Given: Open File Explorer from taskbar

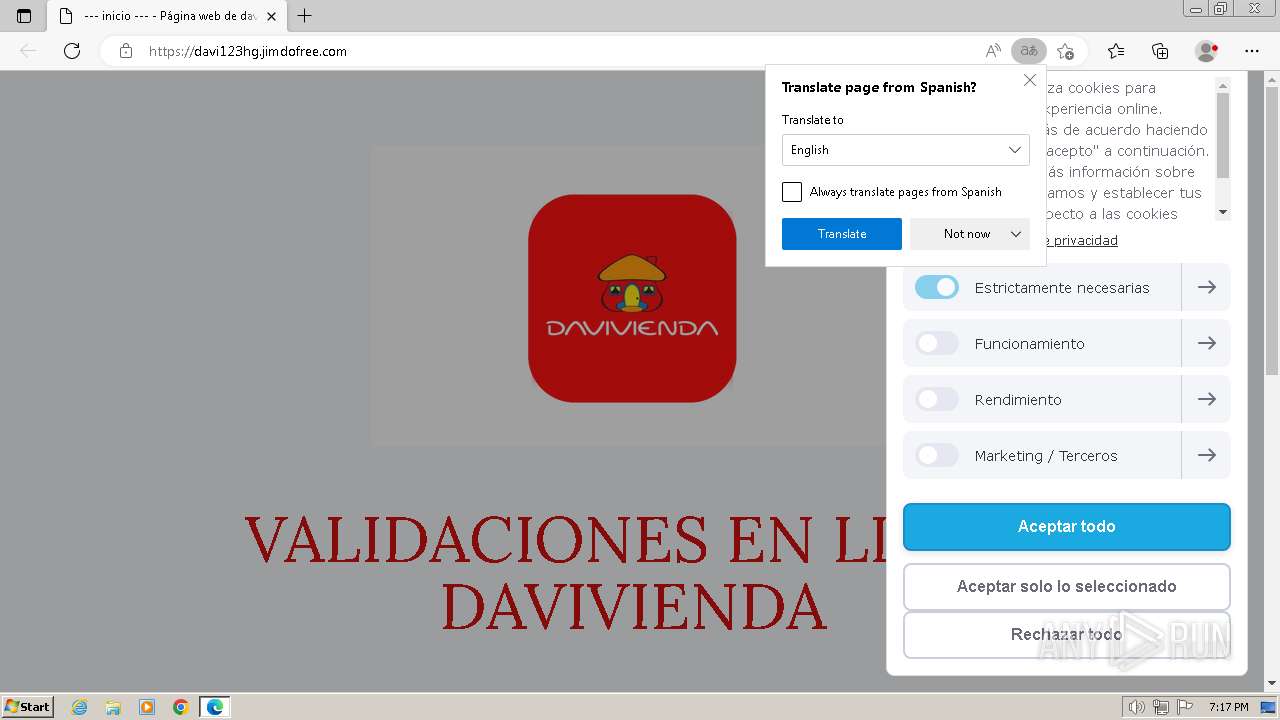Looking at the screenshot, I should [113, 707].
